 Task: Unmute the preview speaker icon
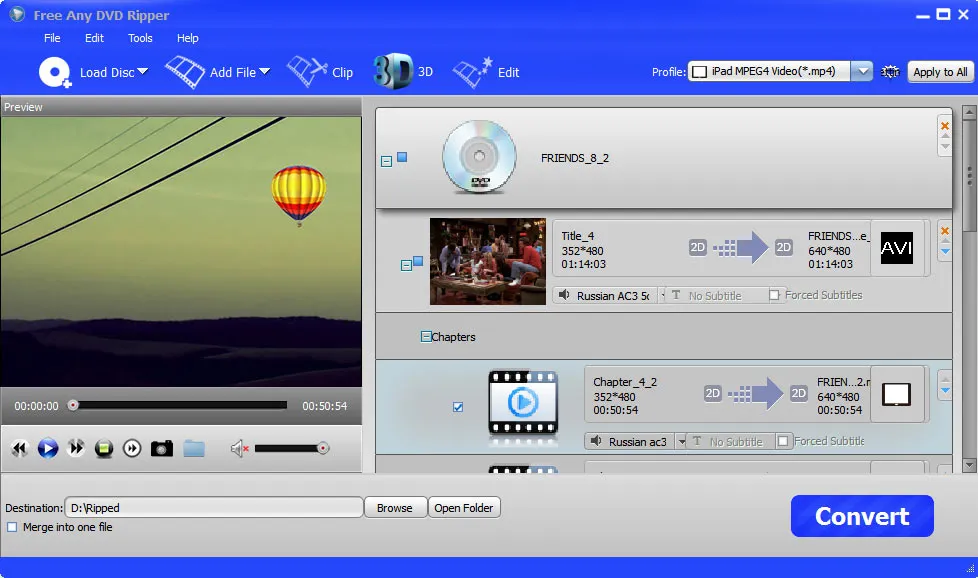coord(238,448)
